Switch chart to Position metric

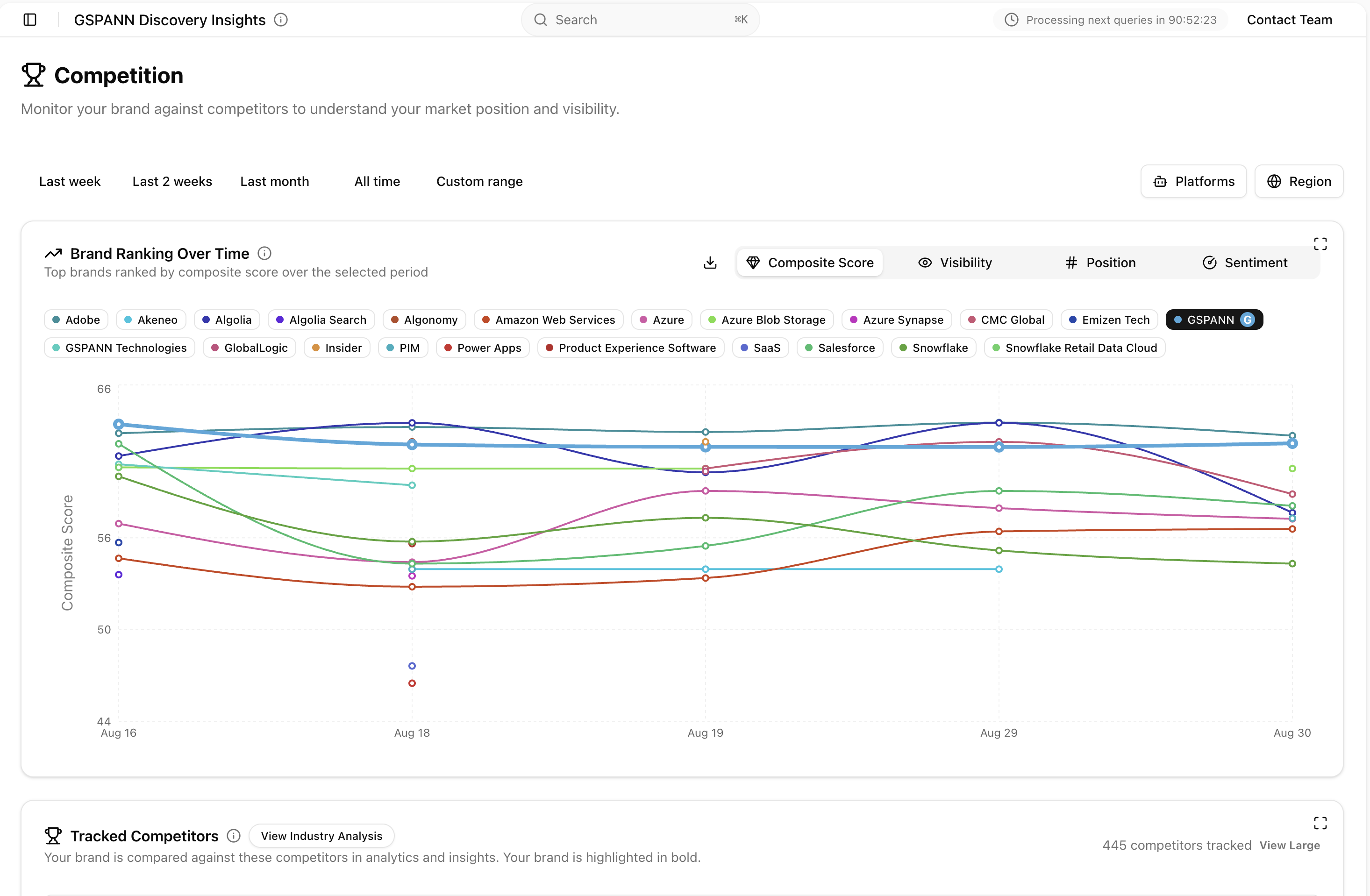click(1099, 263)
